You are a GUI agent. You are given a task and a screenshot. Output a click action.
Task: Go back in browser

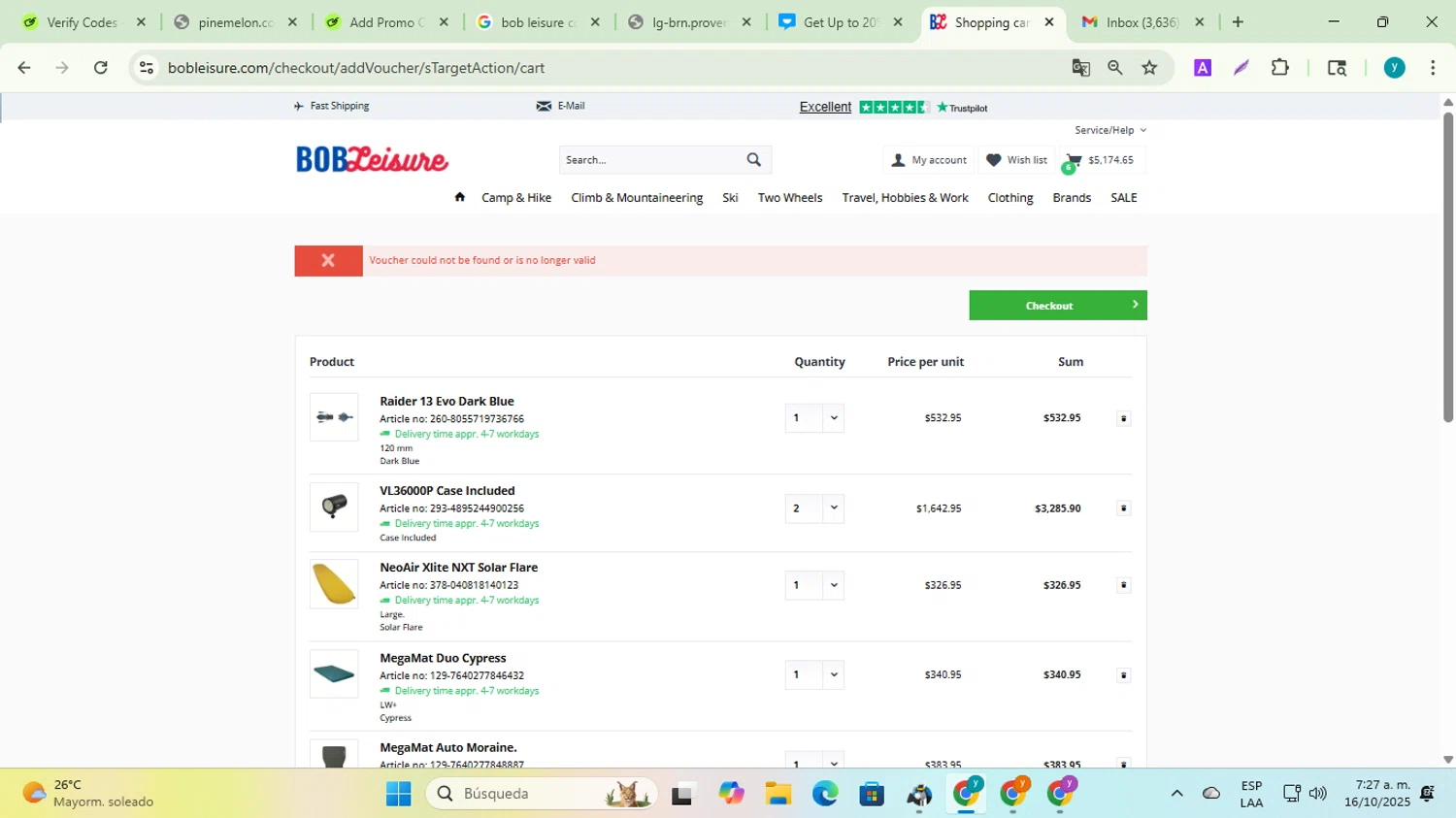click(24, 68)
